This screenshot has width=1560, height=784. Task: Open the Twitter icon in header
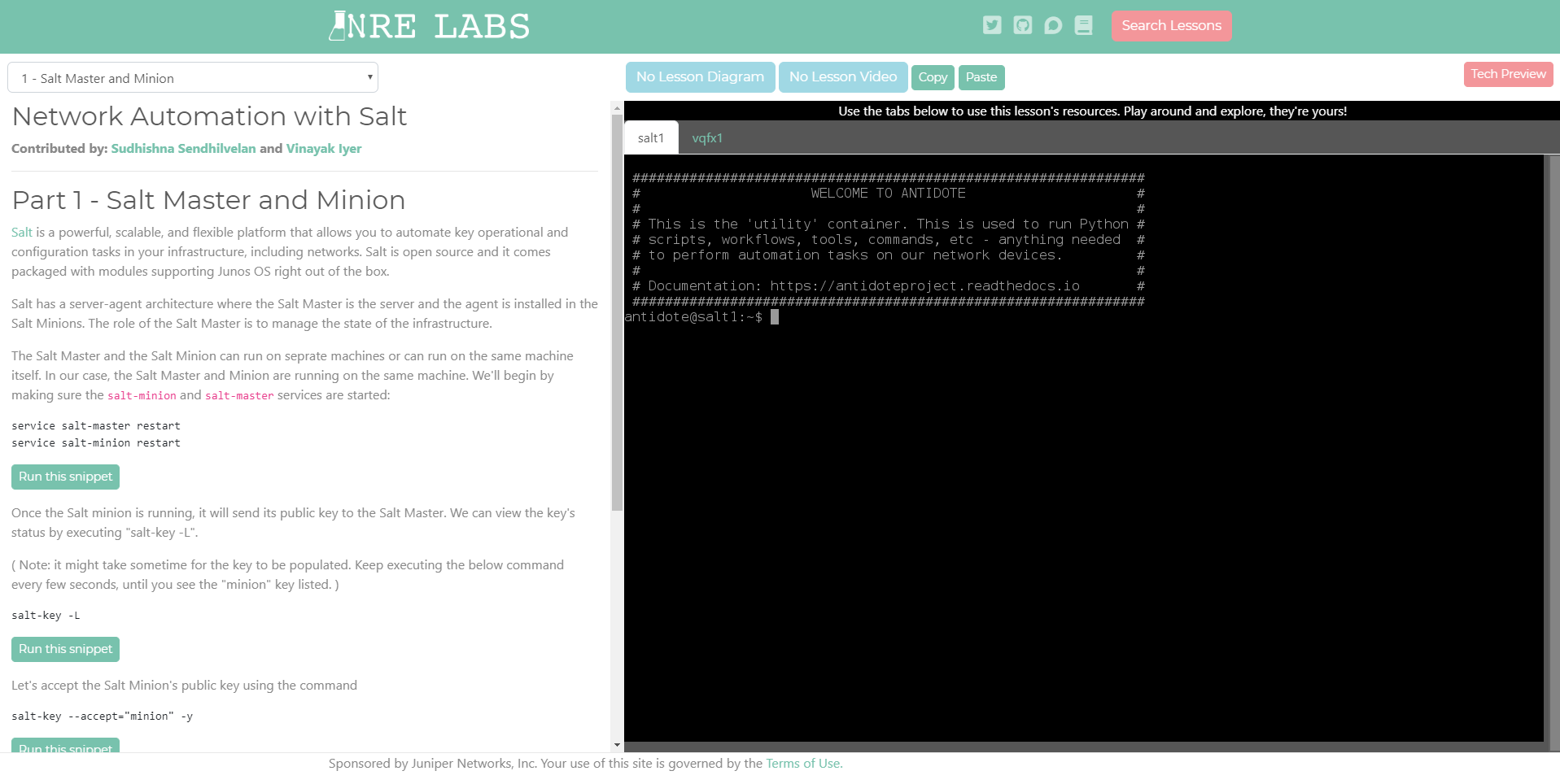tap(992, 25)
